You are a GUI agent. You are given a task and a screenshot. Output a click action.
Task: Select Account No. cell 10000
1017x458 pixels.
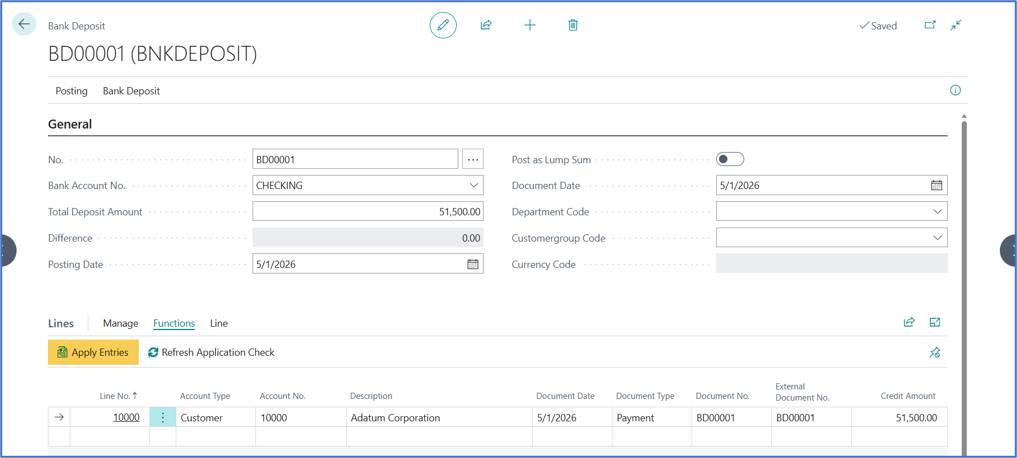(301, 418)
